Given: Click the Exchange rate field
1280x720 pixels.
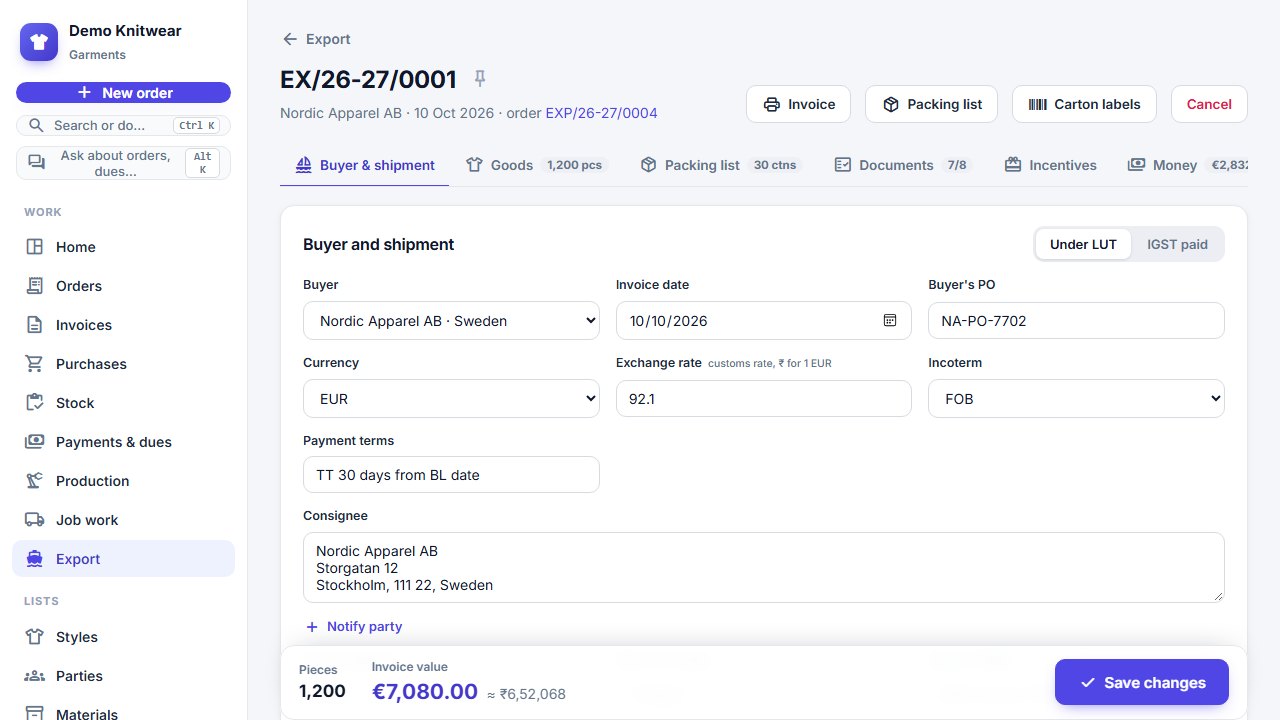Looking at the screenshot, I should tap(764, 399).
